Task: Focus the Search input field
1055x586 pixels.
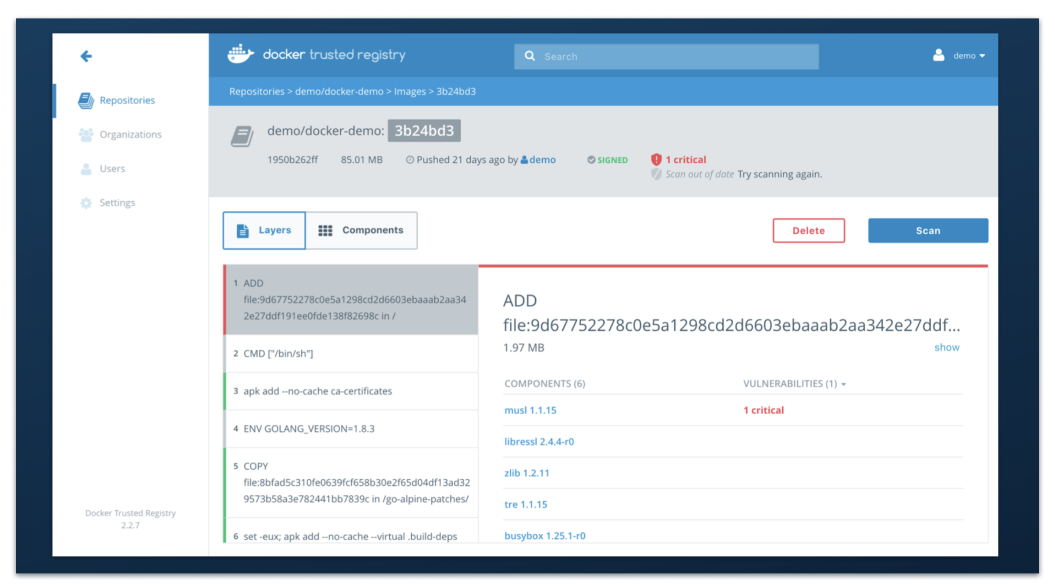Action: pos(666,57)
